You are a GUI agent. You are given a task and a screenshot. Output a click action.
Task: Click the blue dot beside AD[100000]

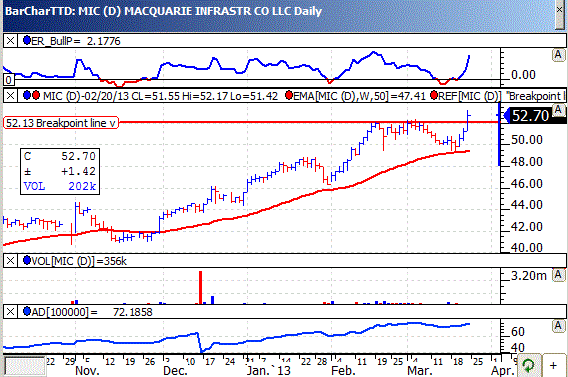[27, 311]
